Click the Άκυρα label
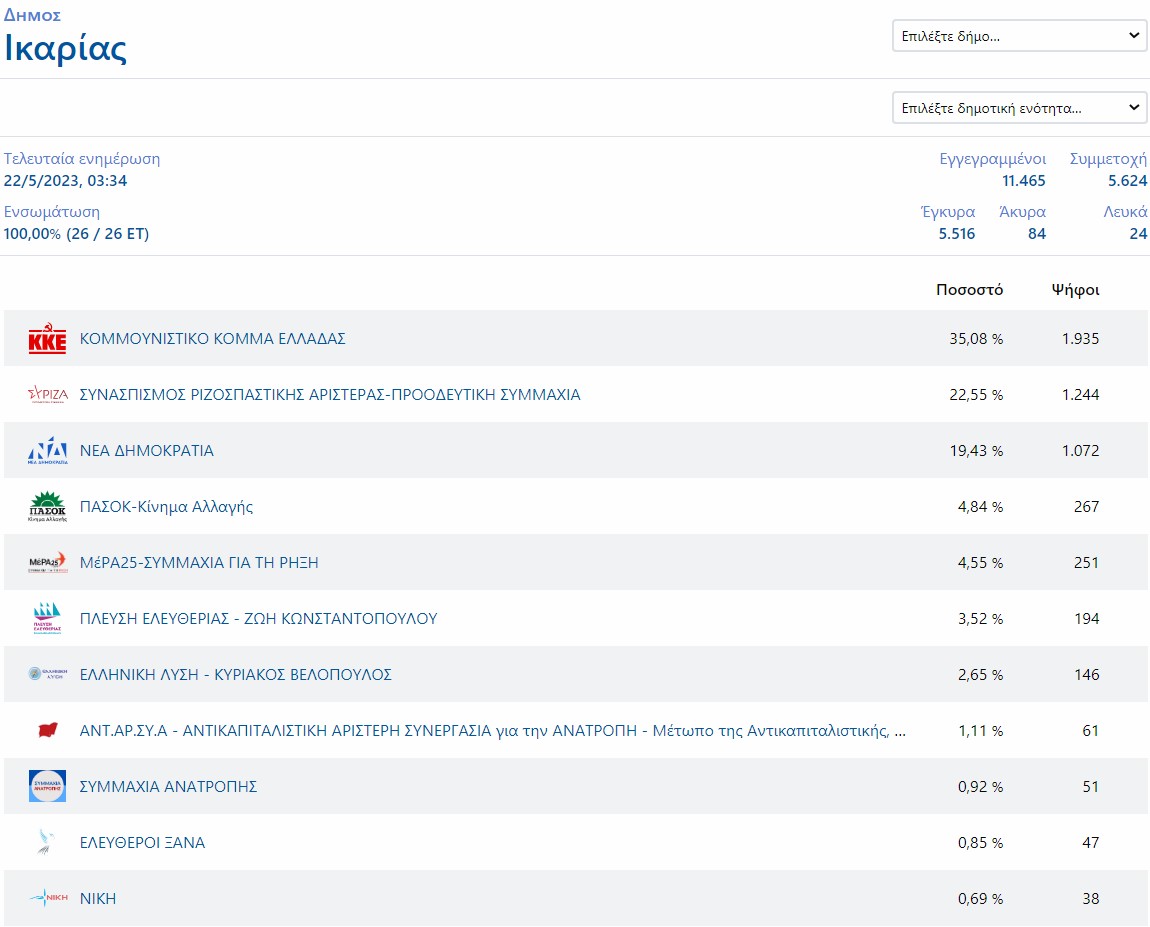Screen dimensions: 1150x927 [x=1022, y=212]
